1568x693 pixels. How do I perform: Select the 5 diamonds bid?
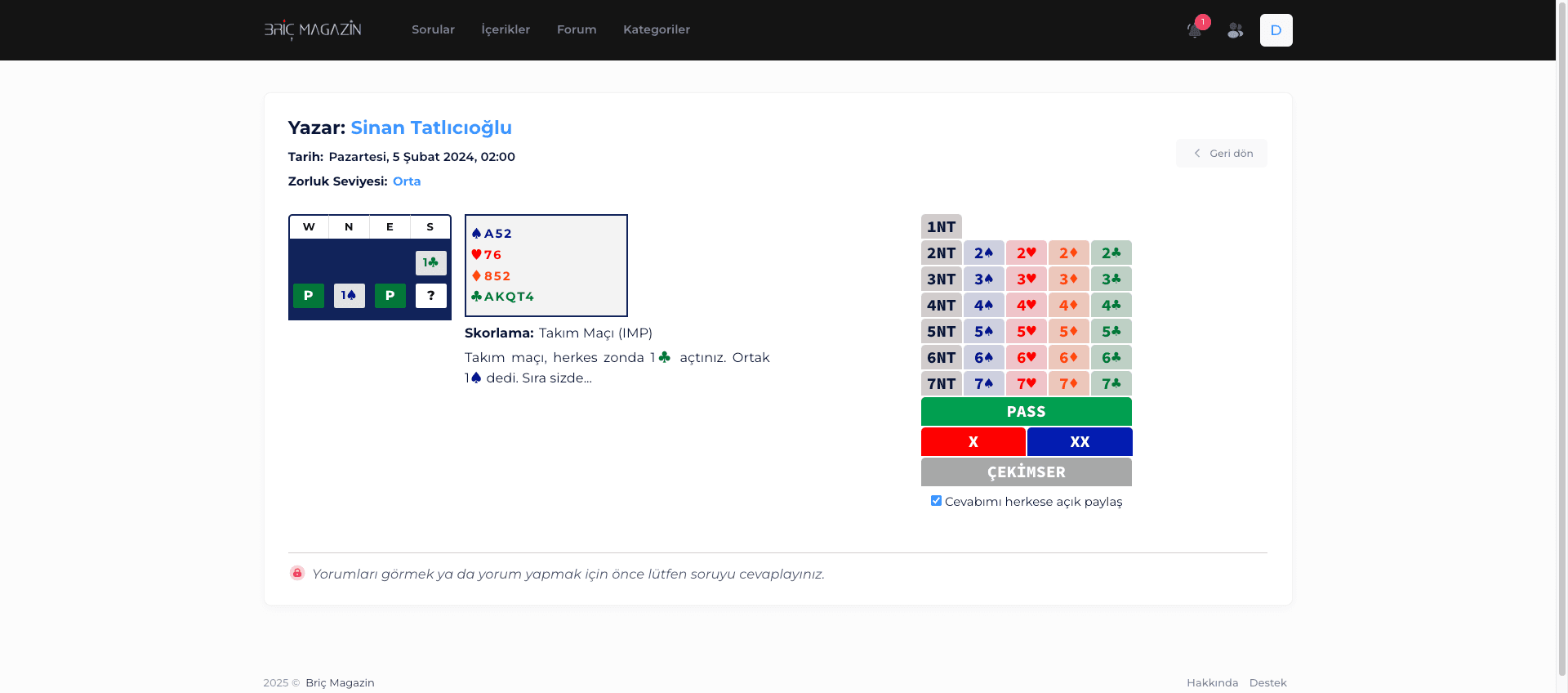(1069, 331)
